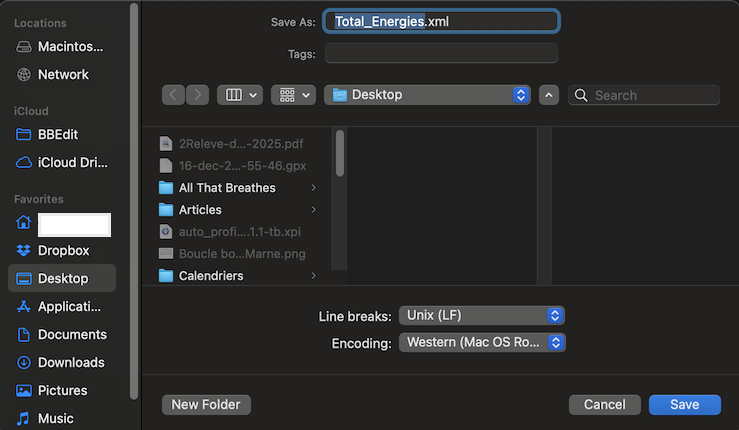Expand the All That Breathes folder

[313, 188]
